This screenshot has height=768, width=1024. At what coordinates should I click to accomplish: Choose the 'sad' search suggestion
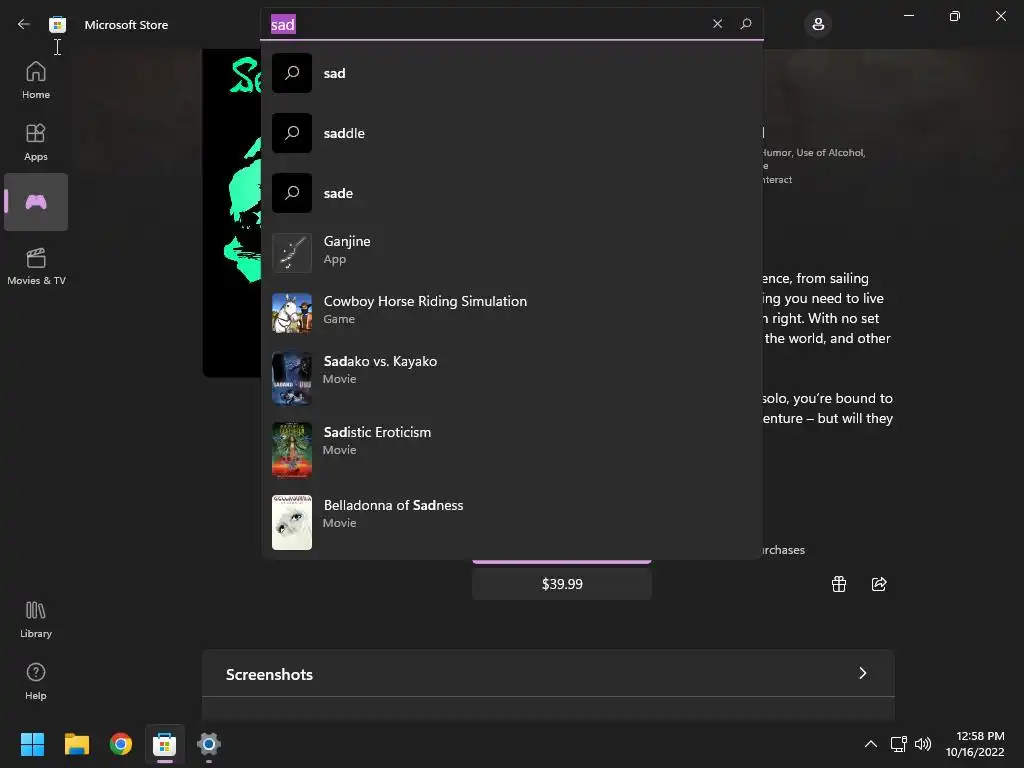pyautogui.click(x=512, y=73)
